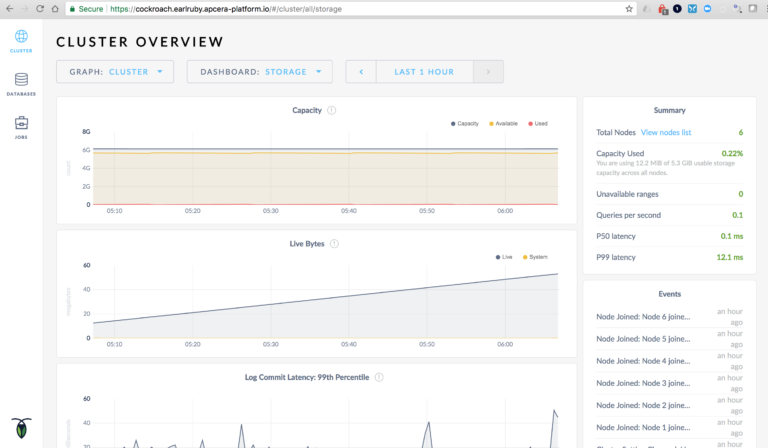The width and height of the screenshot is (768, 448).
Task: Toggle the Available legend series
Action: (x=505, y=123)
